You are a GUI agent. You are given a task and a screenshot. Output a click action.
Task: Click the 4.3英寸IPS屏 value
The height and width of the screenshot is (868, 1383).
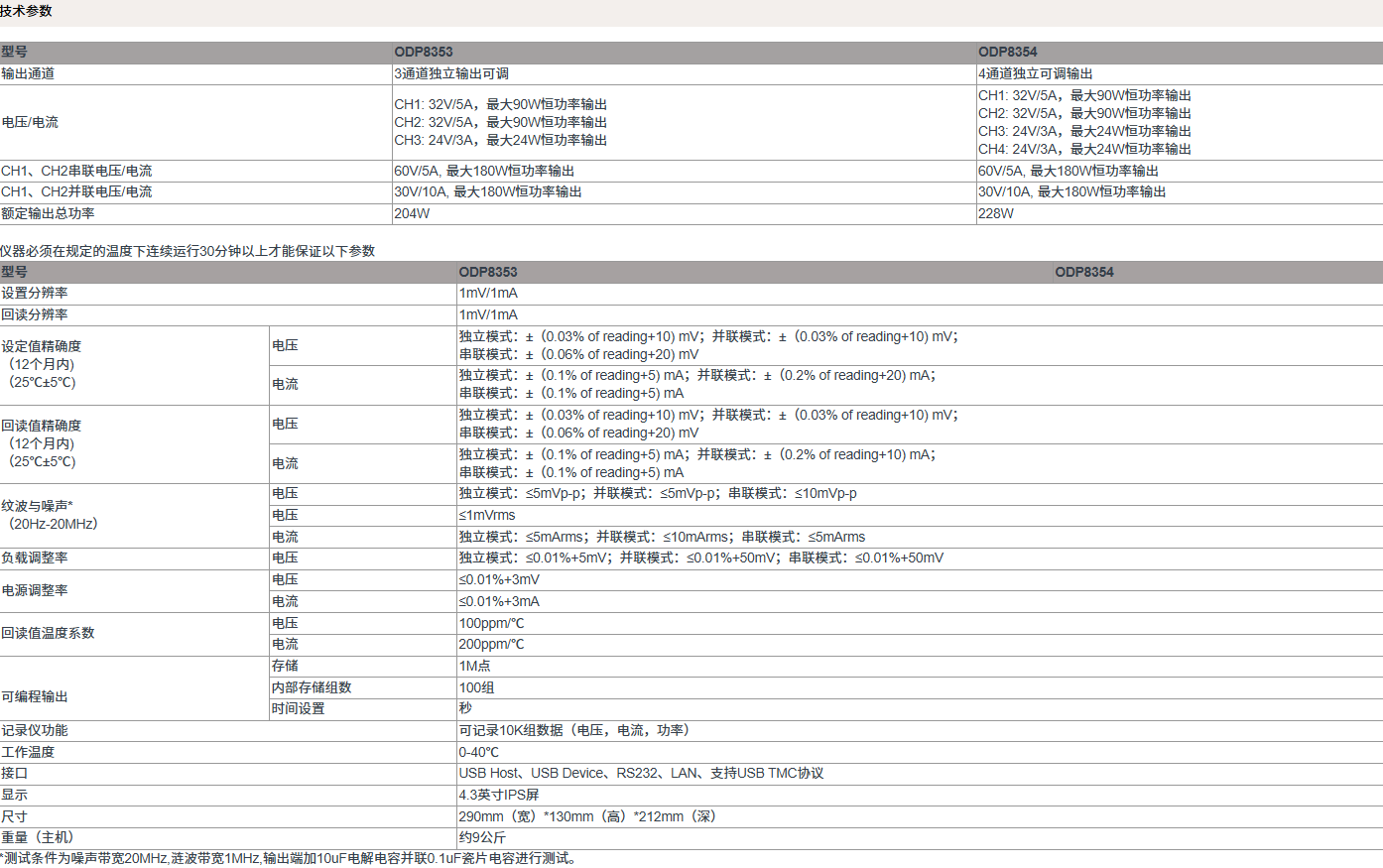tap(499, 795)
